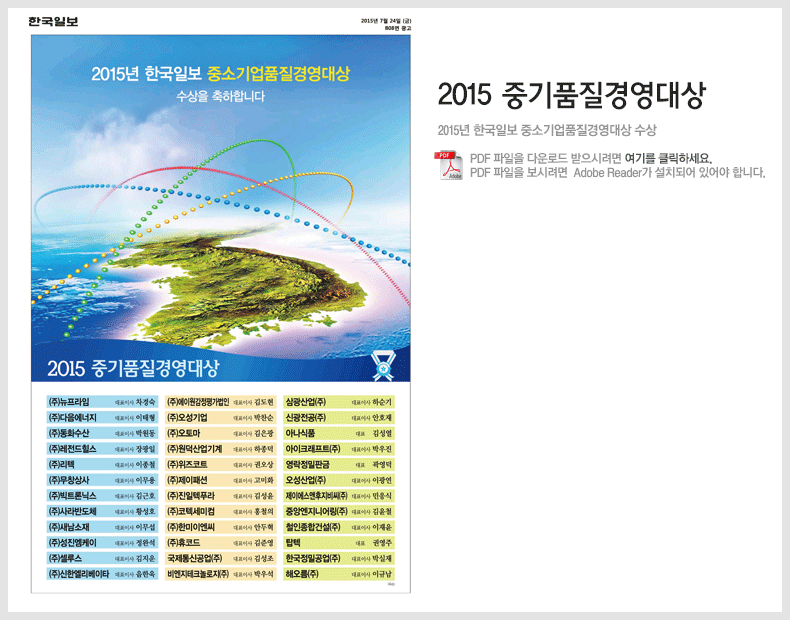Viewport: 790px width, 620px height.
Task: Click the '(주)코텍세미컴' entry
Action: pyautogui.click(x=221, y=511)
